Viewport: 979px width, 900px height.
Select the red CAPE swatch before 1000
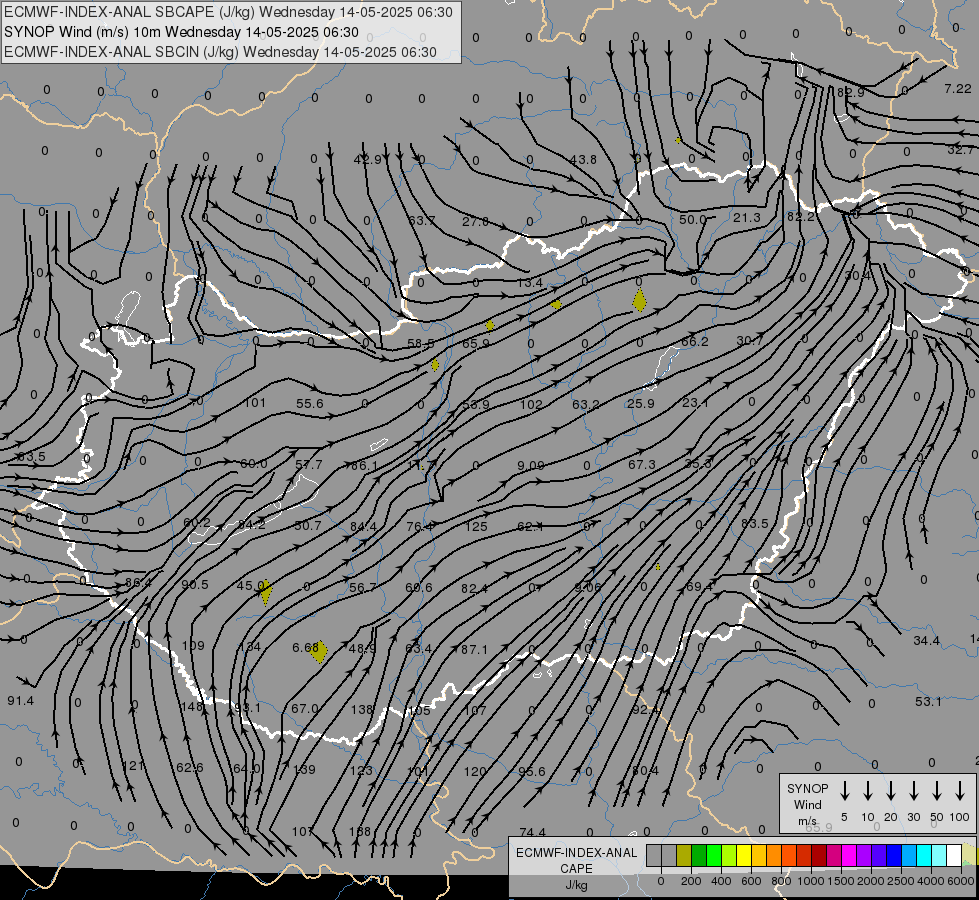point(804,855)
